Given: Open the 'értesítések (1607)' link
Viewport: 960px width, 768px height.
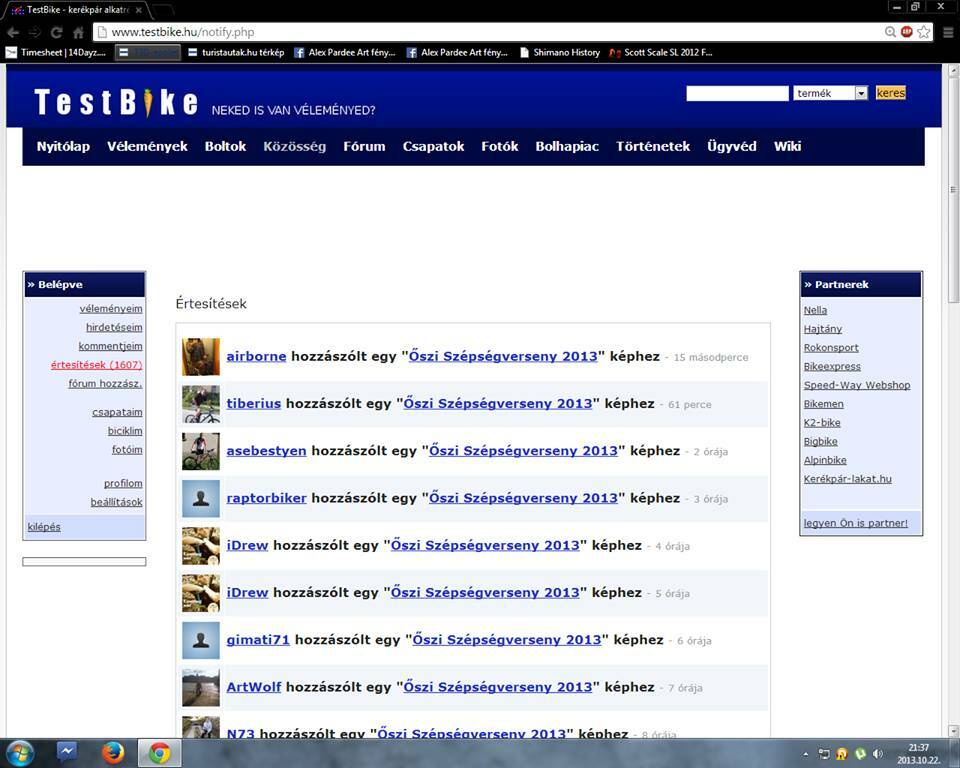Looking at the screenshot, I should [96, 365].
